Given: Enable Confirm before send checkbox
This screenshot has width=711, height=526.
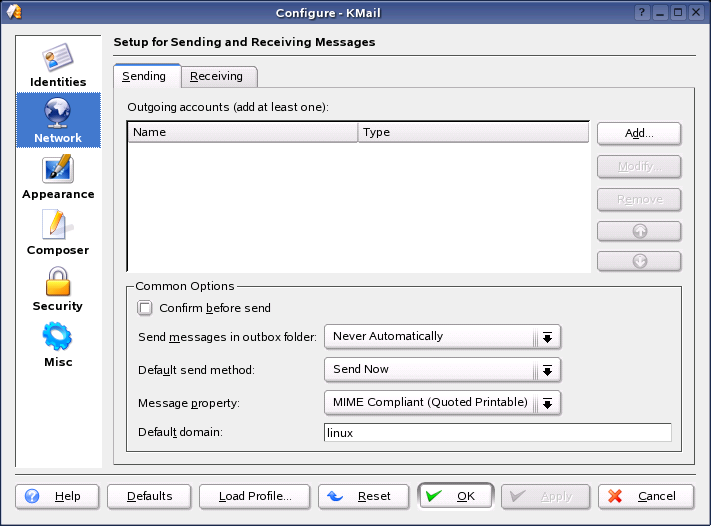Looking at the screenshot, I should tap(145, 308).
